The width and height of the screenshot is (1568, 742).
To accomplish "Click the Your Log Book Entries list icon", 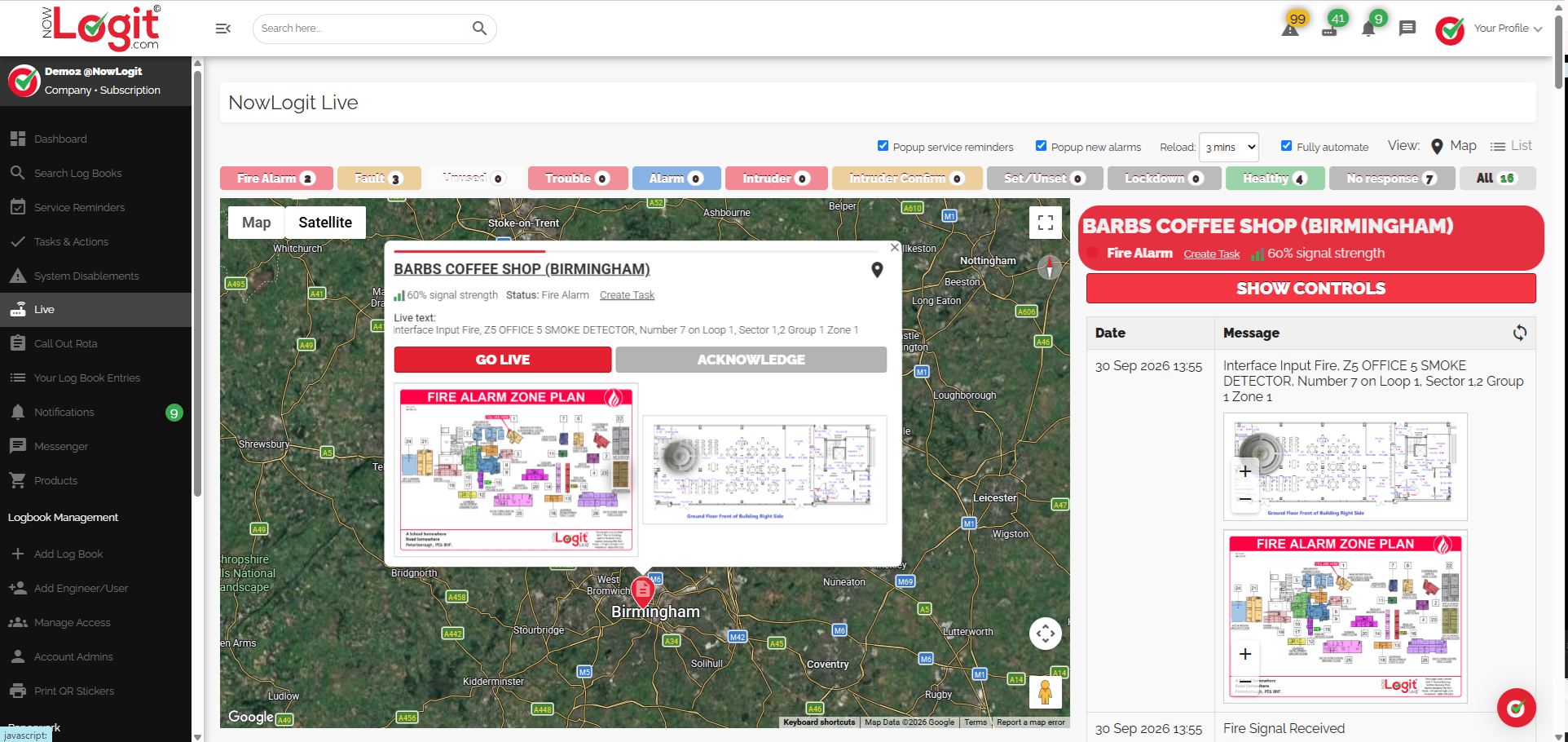I will point(18,378).
